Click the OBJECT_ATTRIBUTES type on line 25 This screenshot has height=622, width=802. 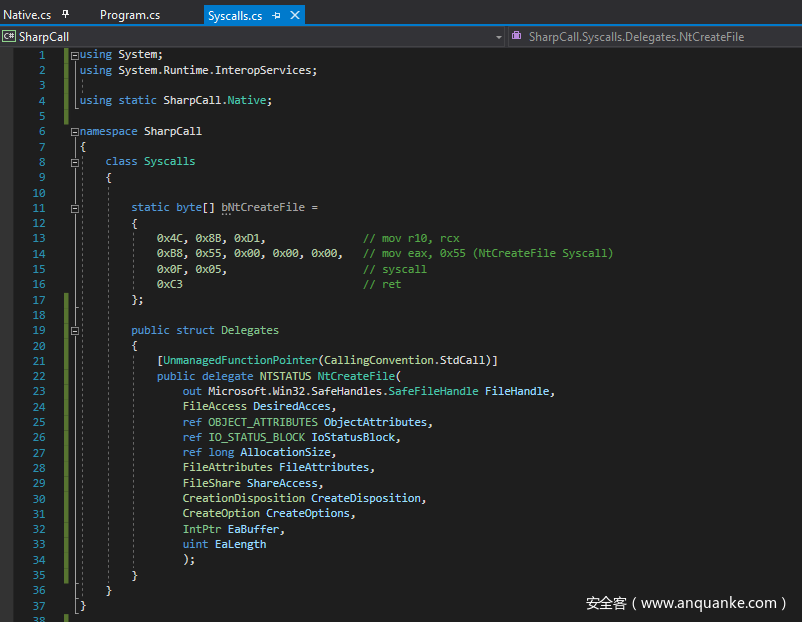click(x=262, y=422)
